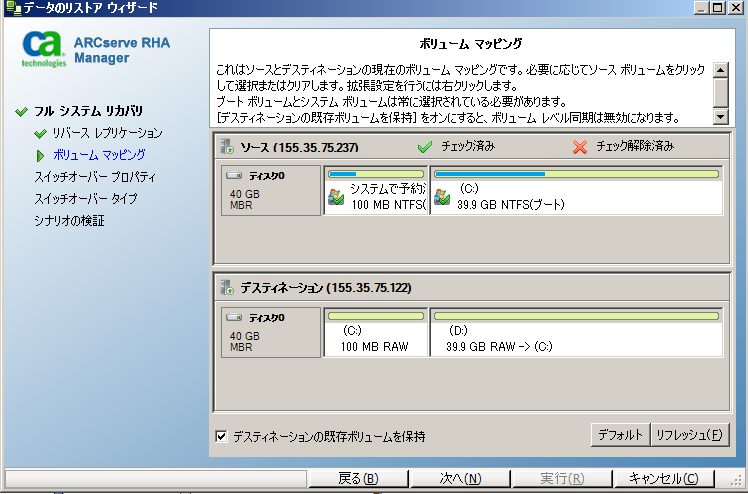Select スイッチオーバー プロパティ wizard step

(x=95, y=177)
